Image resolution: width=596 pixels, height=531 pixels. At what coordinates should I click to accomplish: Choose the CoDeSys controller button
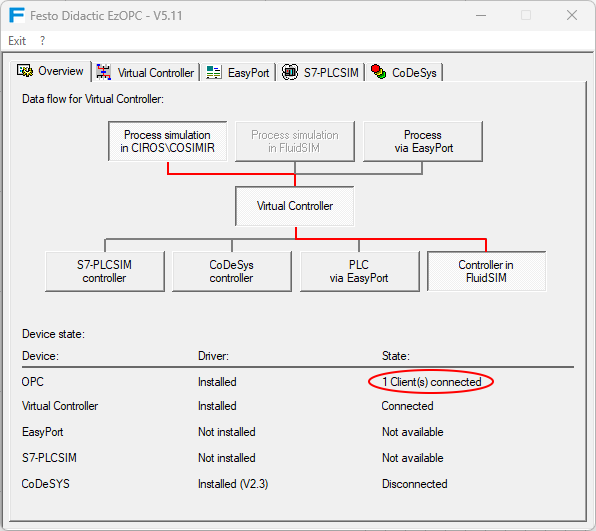[x=231, y=271]
